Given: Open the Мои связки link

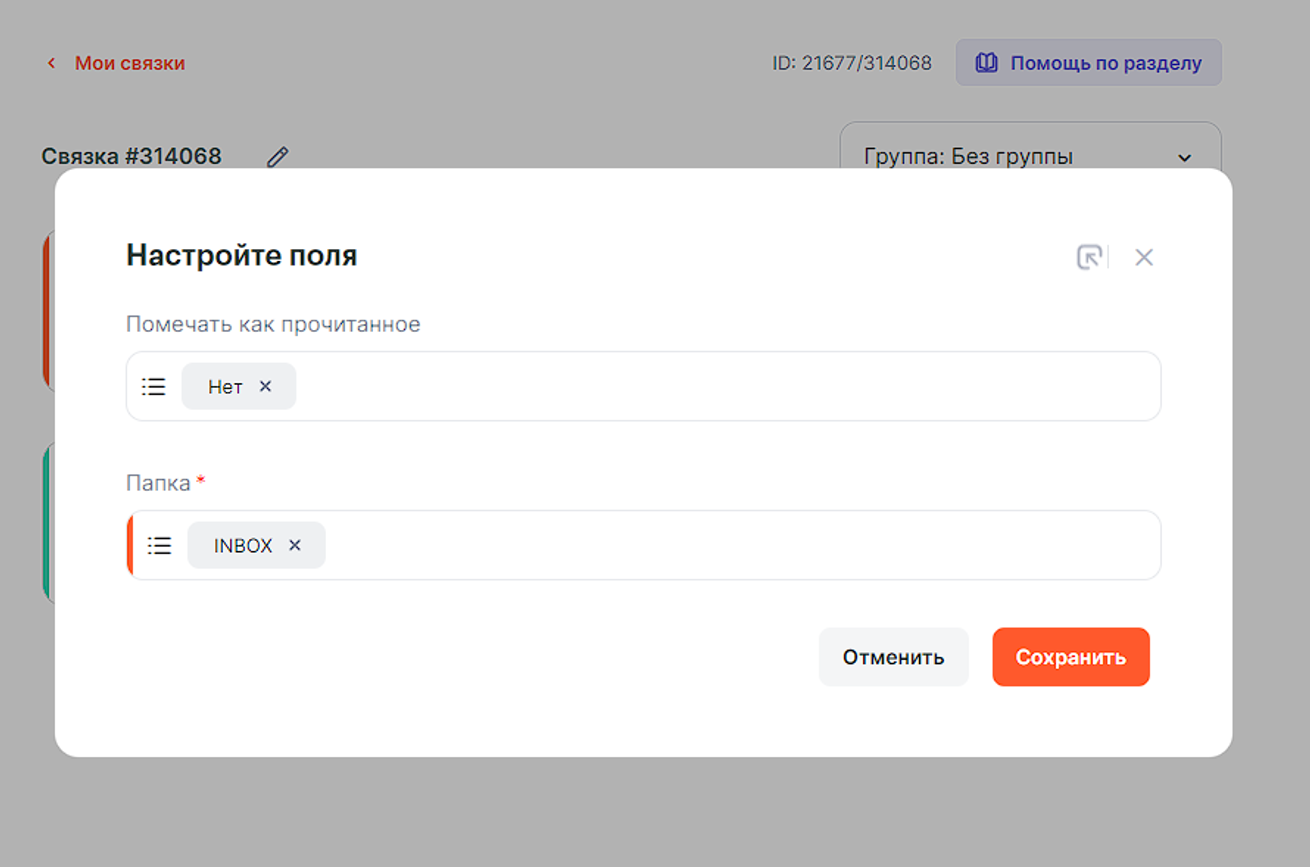Looking at the screenshot, I should [129, 63].
